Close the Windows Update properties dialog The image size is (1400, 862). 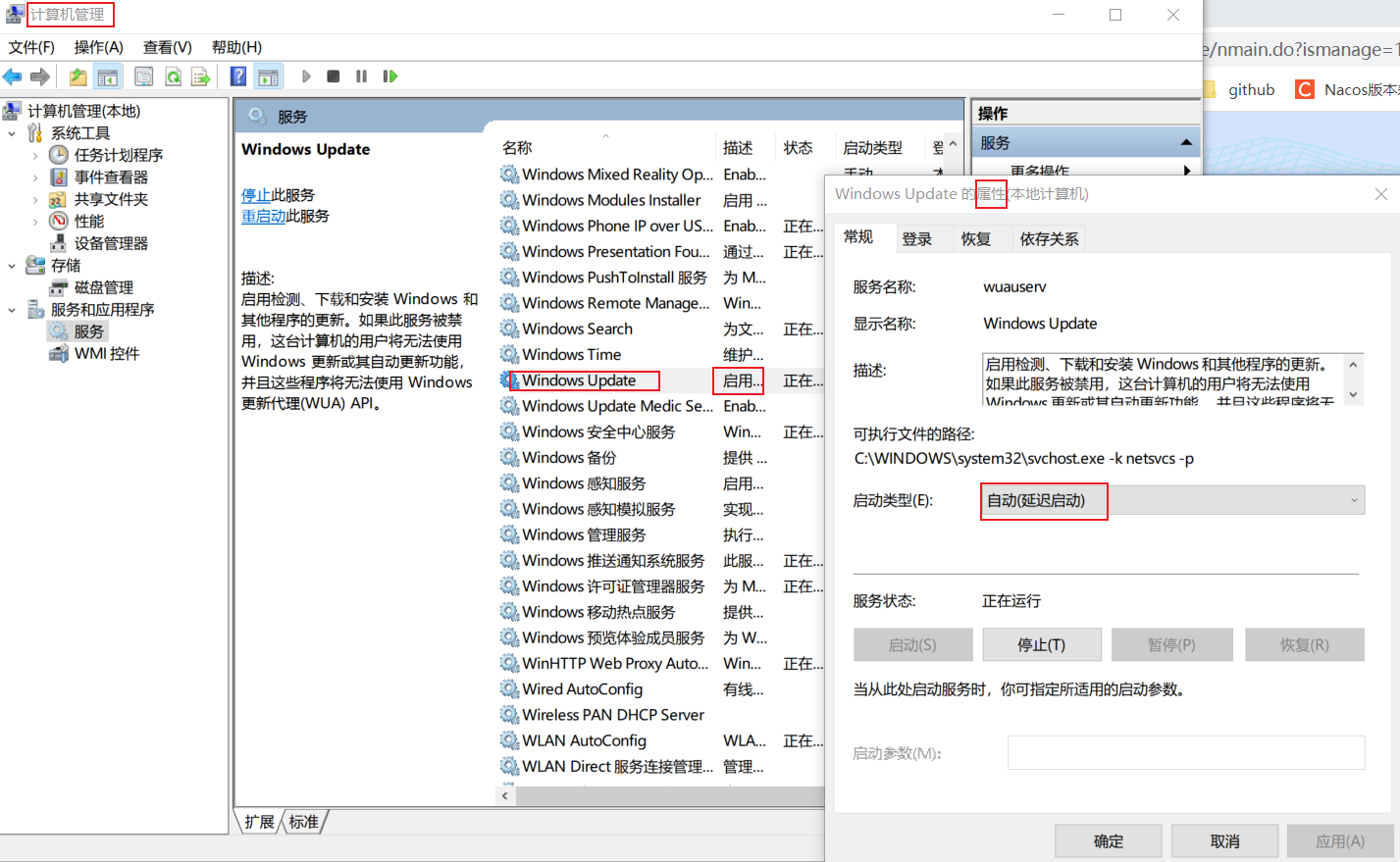pyautogui.click(x=1380, y=194)
